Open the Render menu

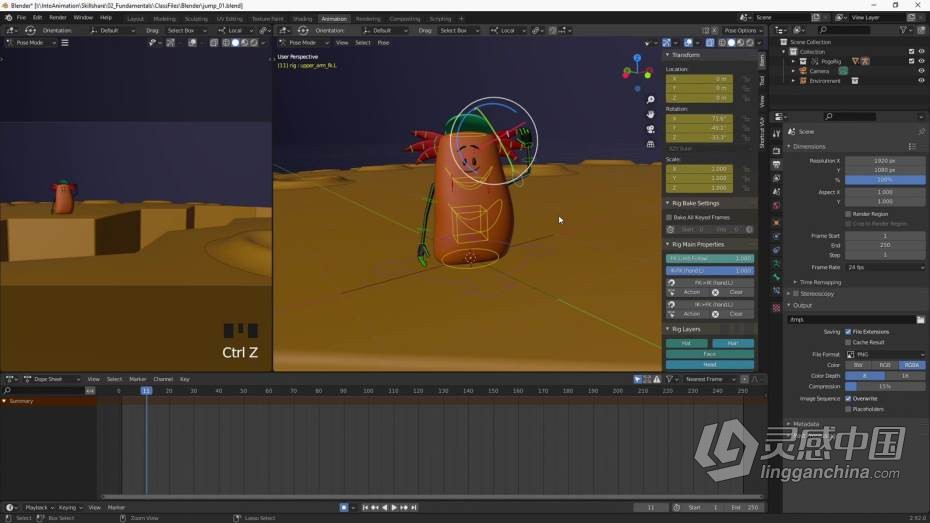[x=58, y=18]
